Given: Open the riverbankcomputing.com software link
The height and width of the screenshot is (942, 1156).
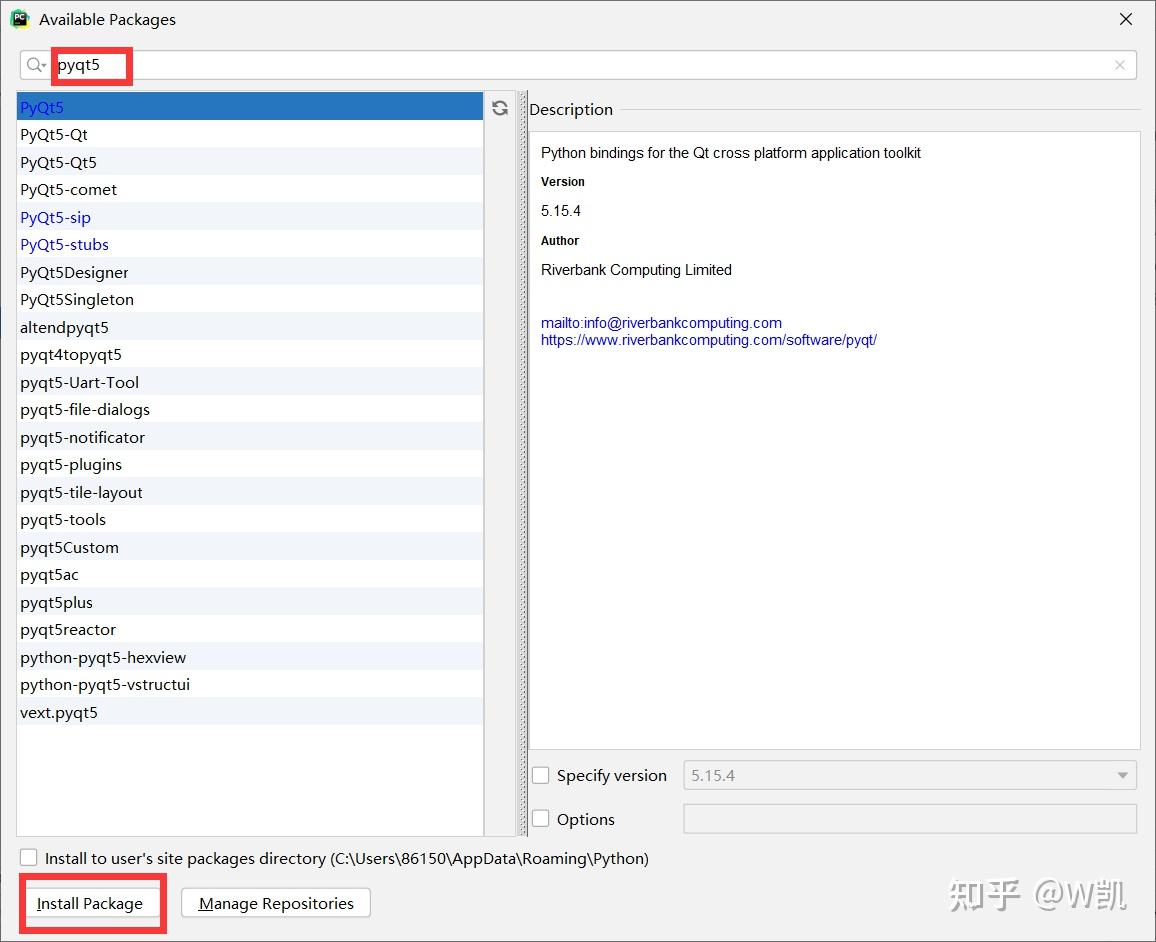Looking at the screenshot, I should coord(709,340).
